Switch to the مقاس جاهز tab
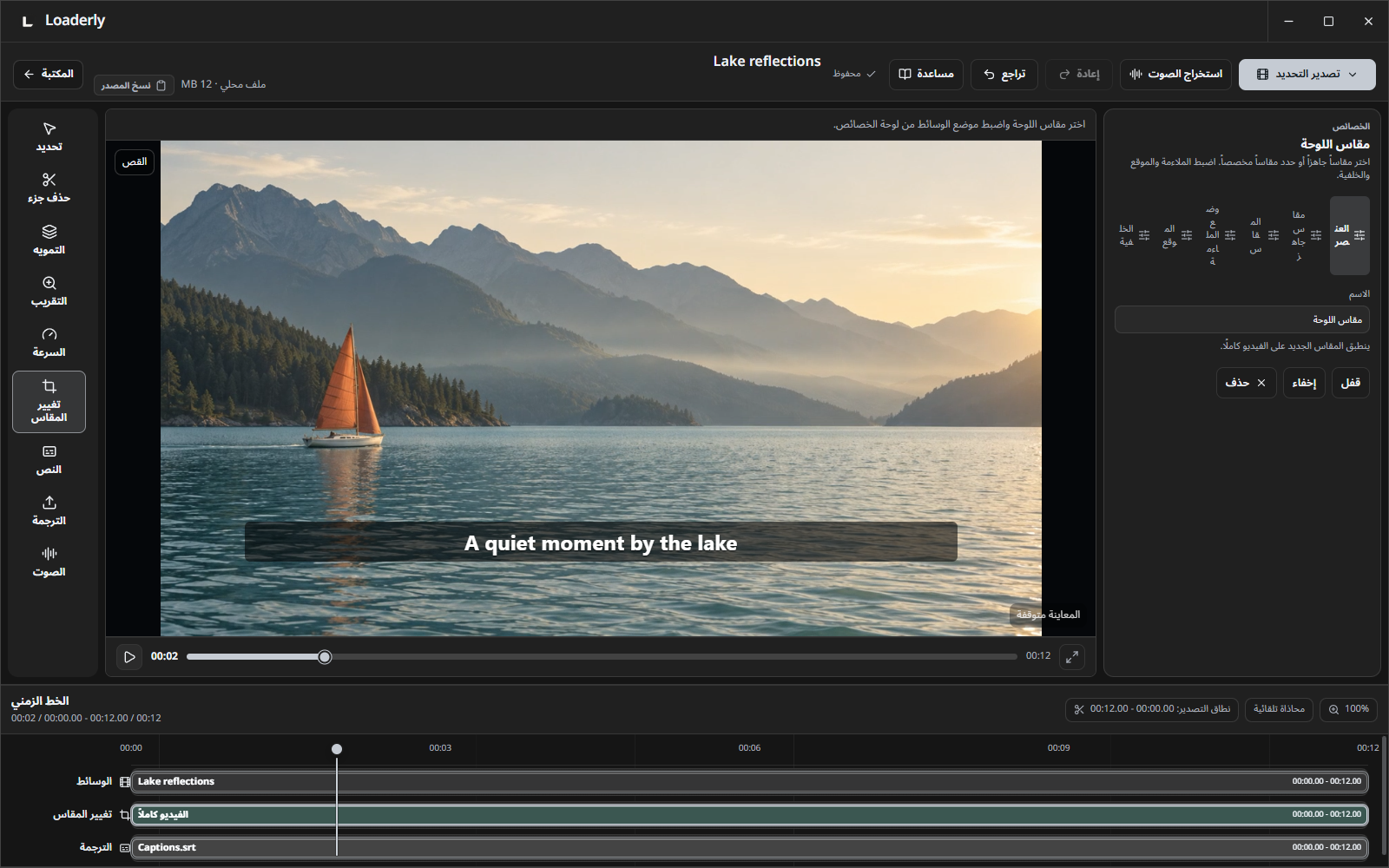This screenshot has height=868, width=1389. 1307,235
